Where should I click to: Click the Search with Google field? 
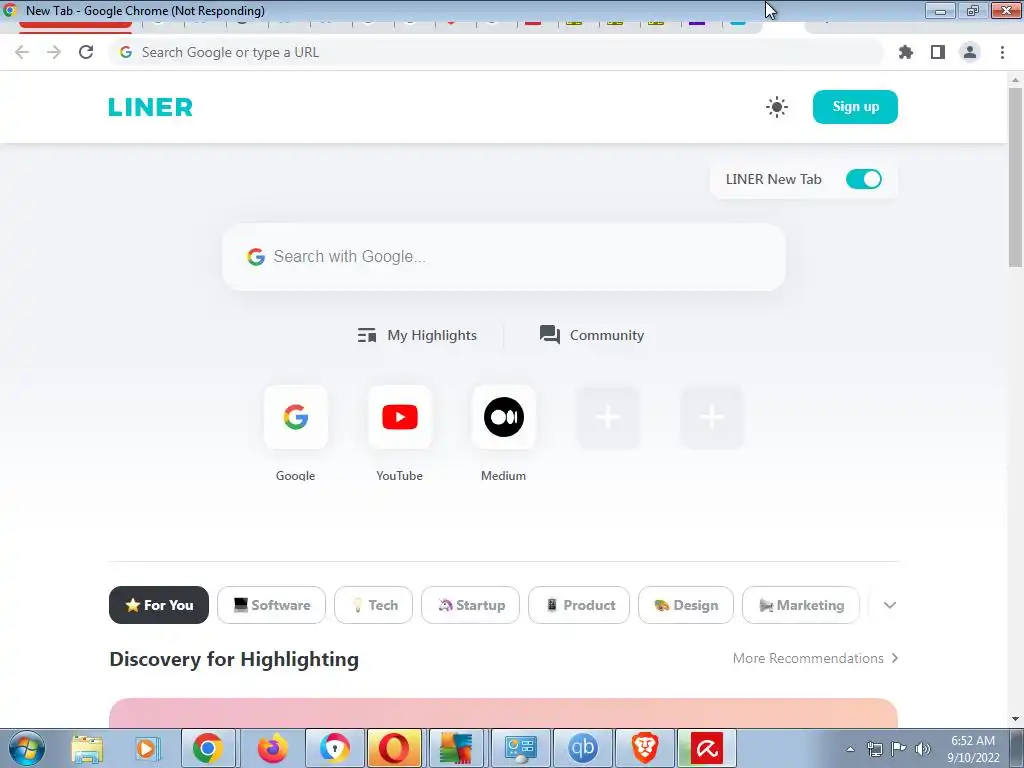pyautogui.click(x=504, y=257)
